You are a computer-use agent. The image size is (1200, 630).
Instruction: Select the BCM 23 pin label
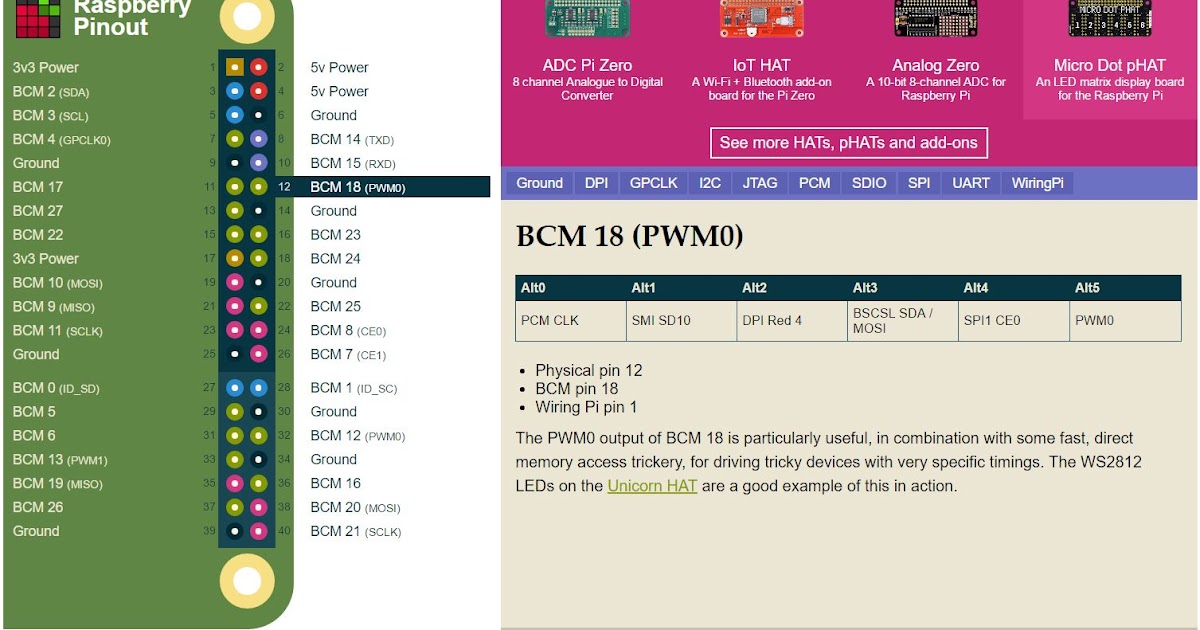(x=336, y=235)
